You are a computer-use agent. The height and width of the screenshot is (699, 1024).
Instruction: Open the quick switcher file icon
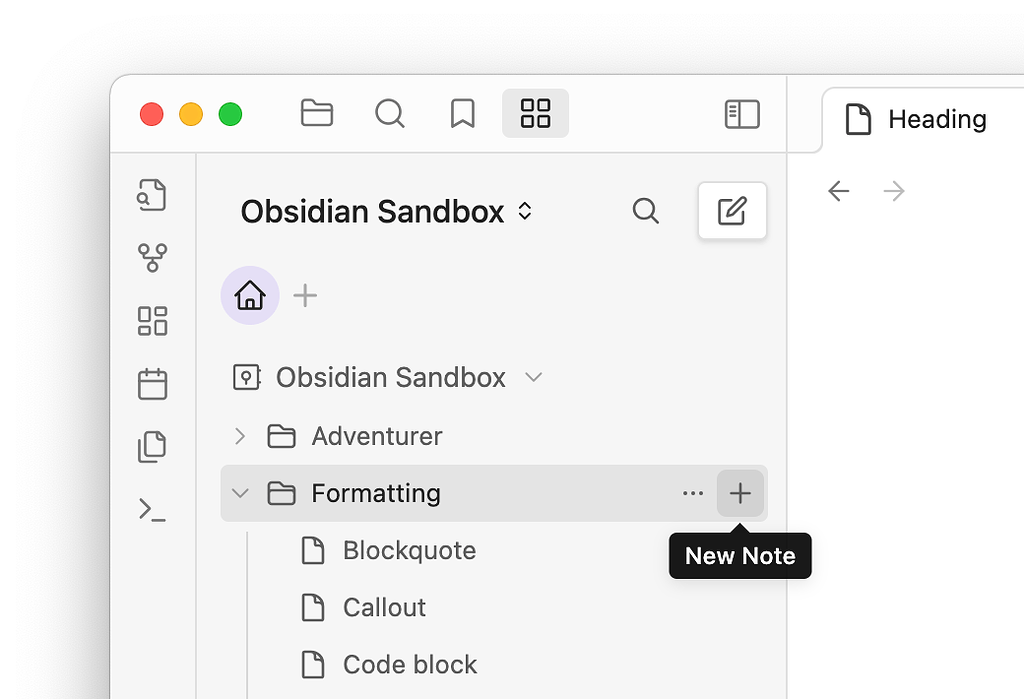point(152,195)
